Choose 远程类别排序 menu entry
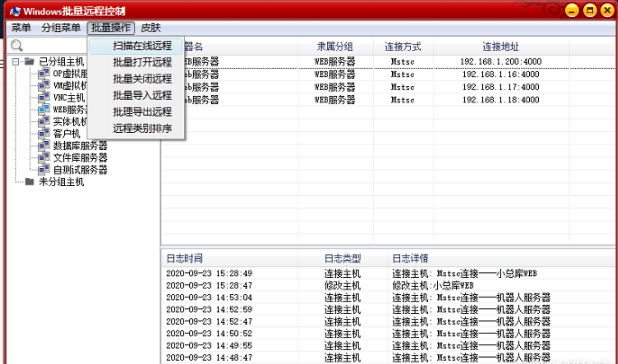This screenshot has height=364, width=618. tap(136, 128)
